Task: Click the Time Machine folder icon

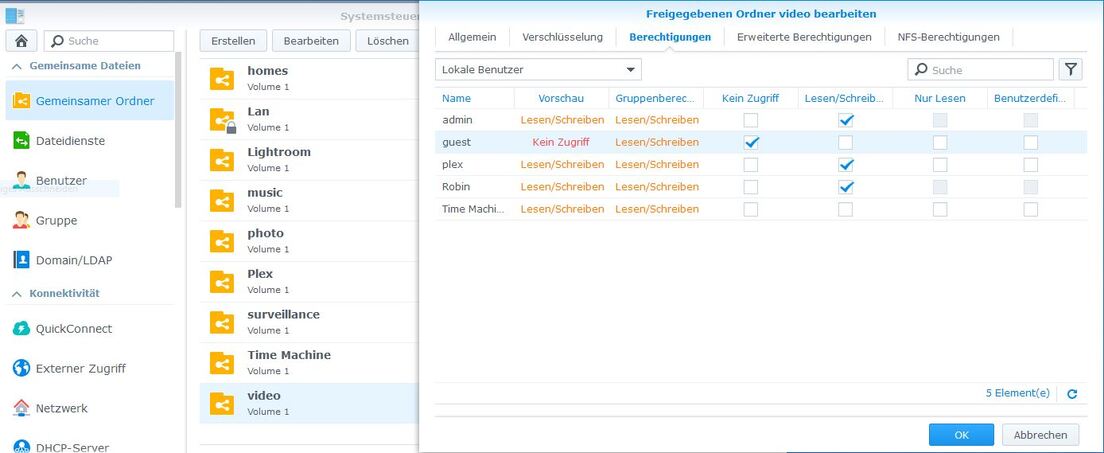Action: (x=222, y=363)
